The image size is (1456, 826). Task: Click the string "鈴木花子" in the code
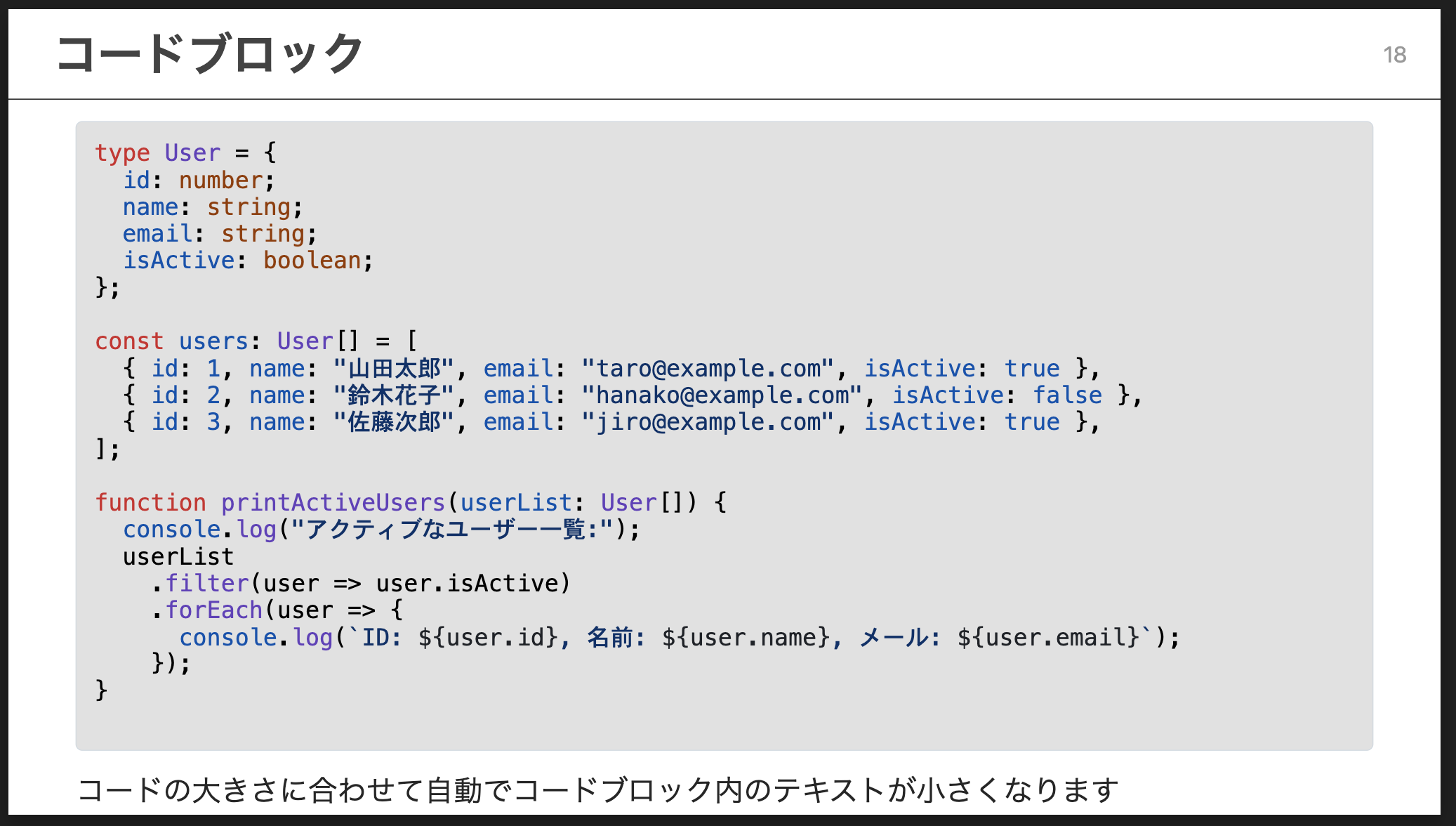pos(395,395)
